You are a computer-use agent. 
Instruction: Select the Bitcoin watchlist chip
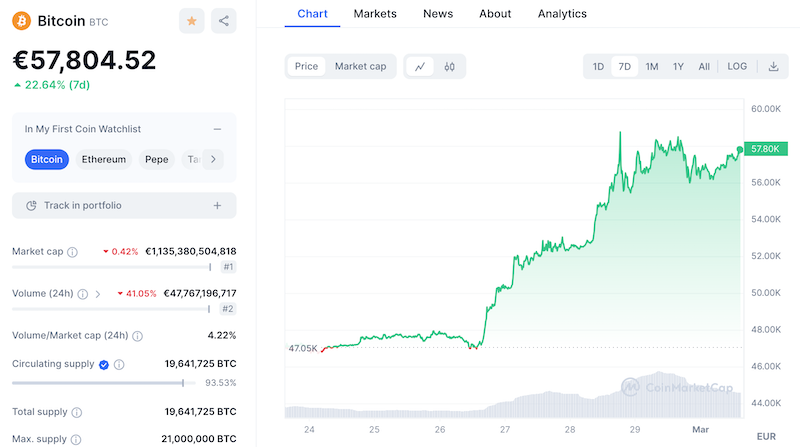click(46, 159)
